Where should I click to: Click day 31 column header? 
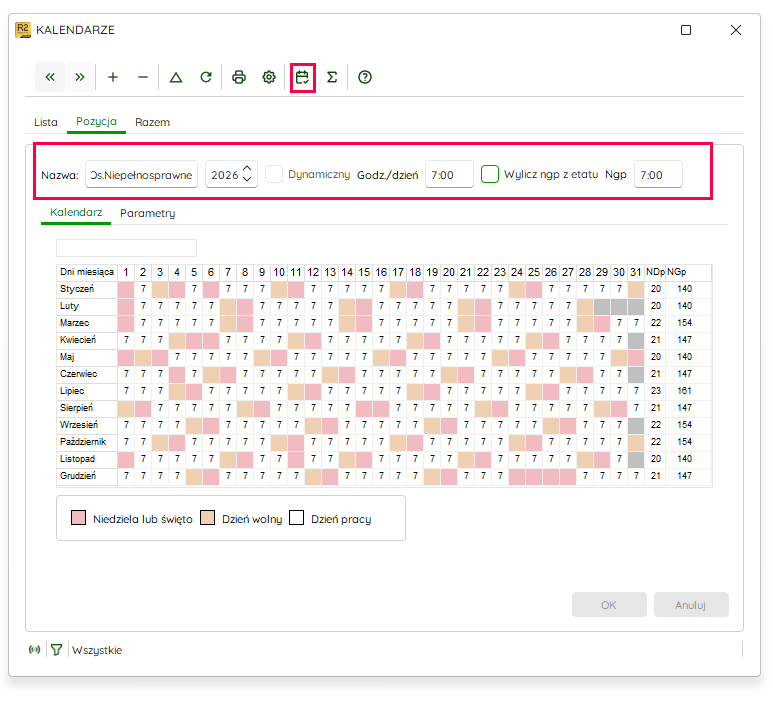point(636,272)
